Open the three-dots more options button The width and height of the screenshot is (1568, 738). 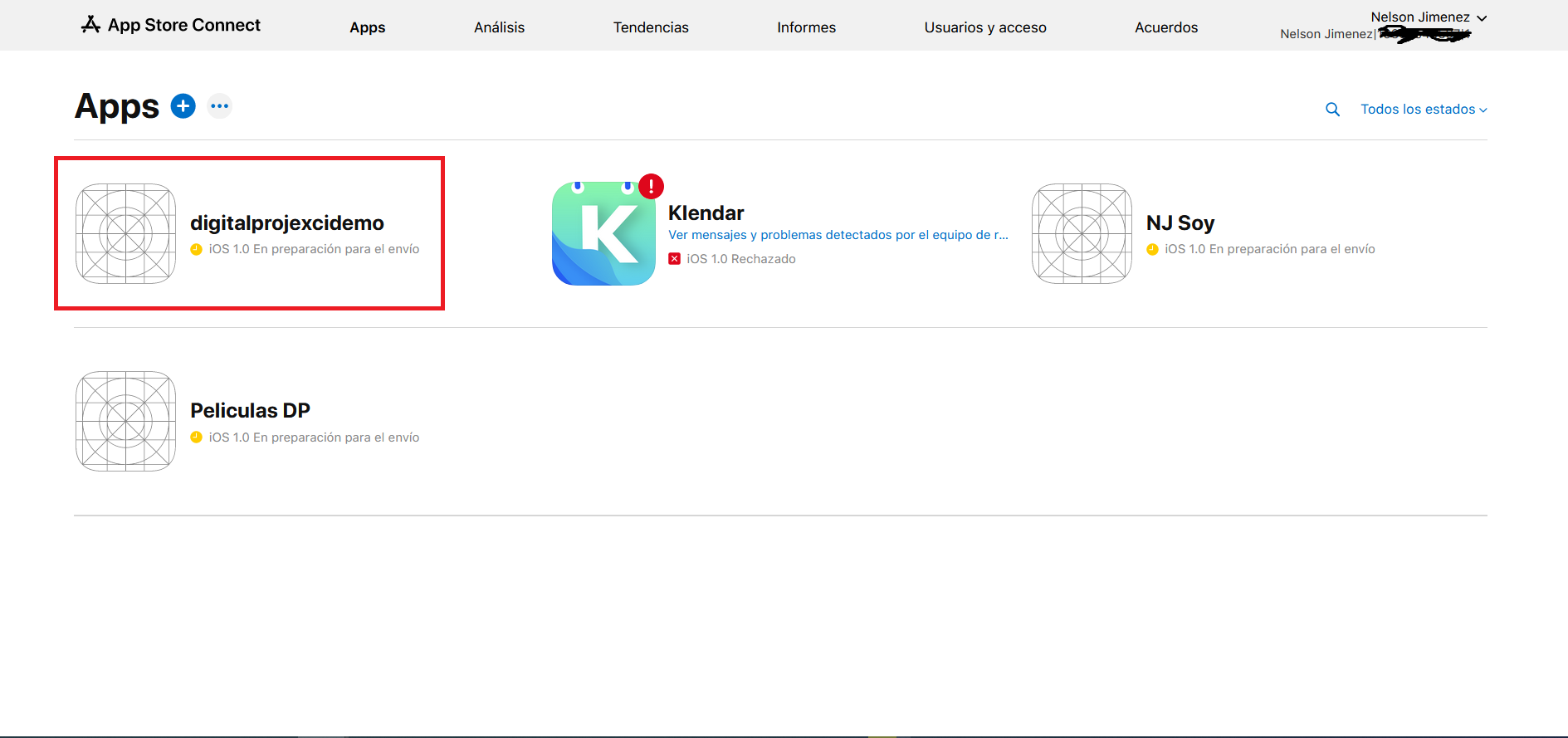[219, 106]
